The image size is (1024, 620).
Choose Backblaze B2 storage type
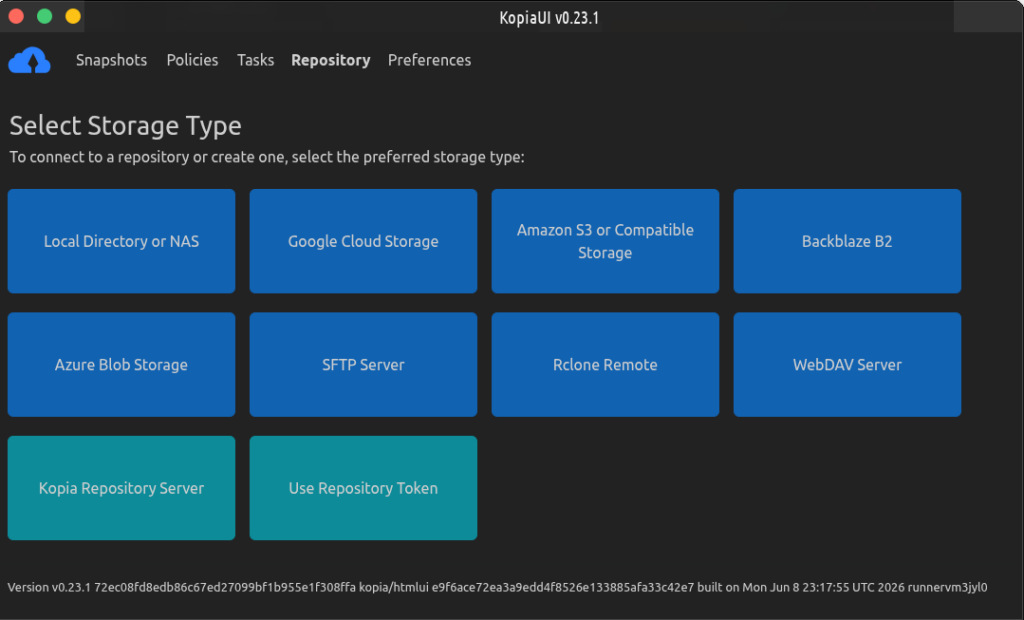point(847,241)
